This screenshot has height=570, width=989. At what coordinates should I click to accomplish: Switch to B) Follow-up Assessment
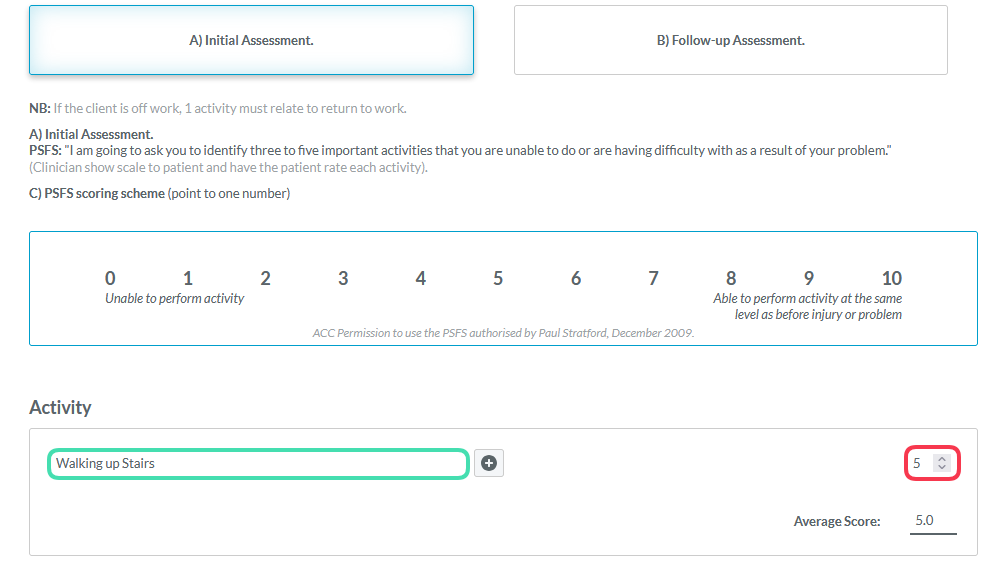[x=730, y=40]
